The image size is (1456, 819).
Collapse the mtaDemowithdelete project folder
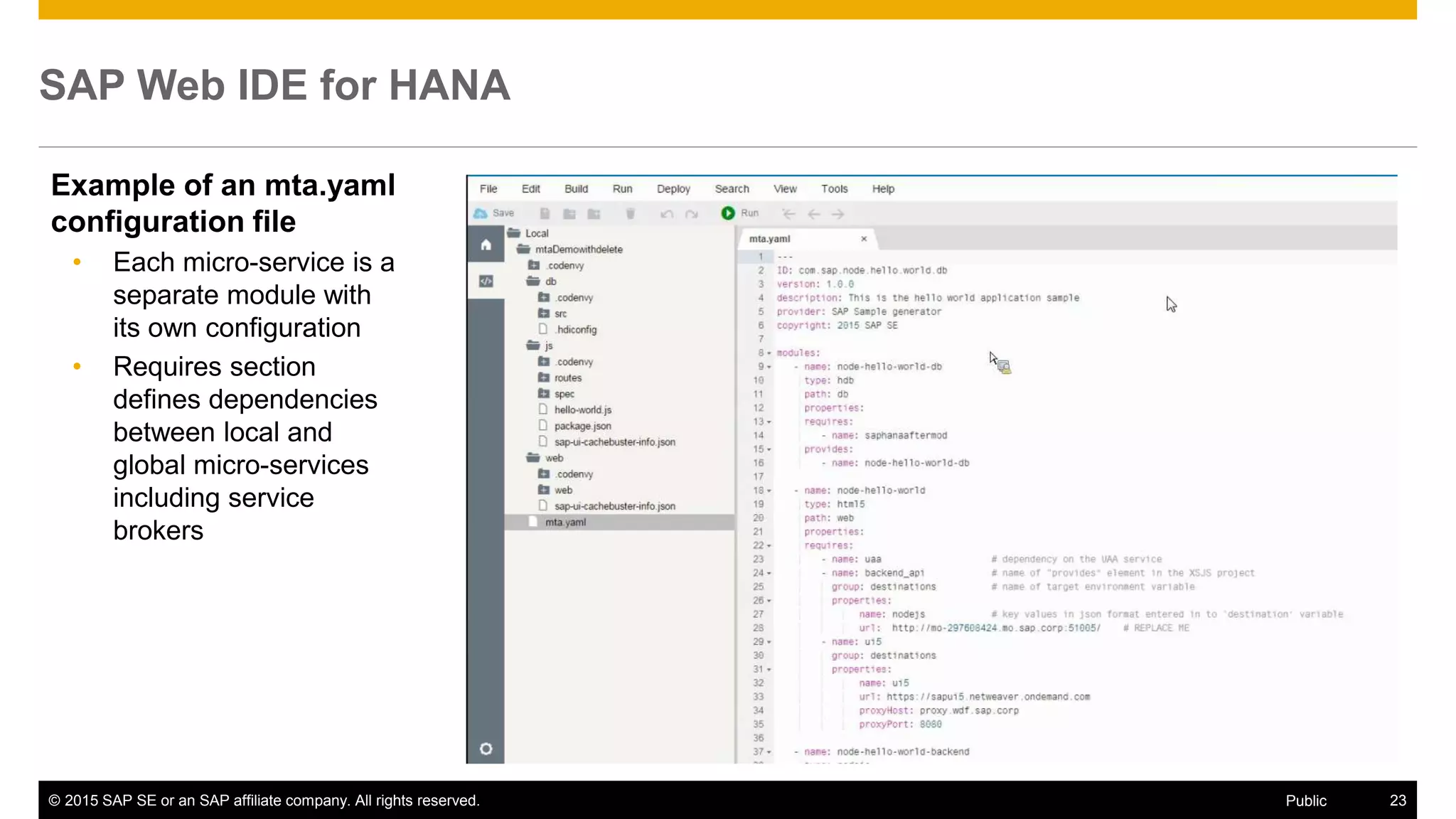pos(524,250)
